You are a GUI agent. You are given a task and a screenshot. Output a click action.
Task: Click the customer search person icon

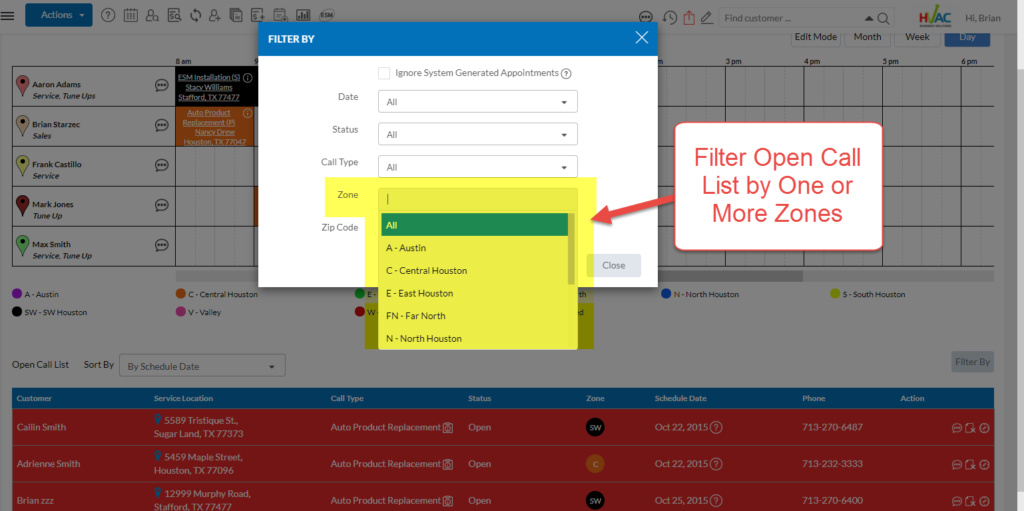[x=152, y=15]
